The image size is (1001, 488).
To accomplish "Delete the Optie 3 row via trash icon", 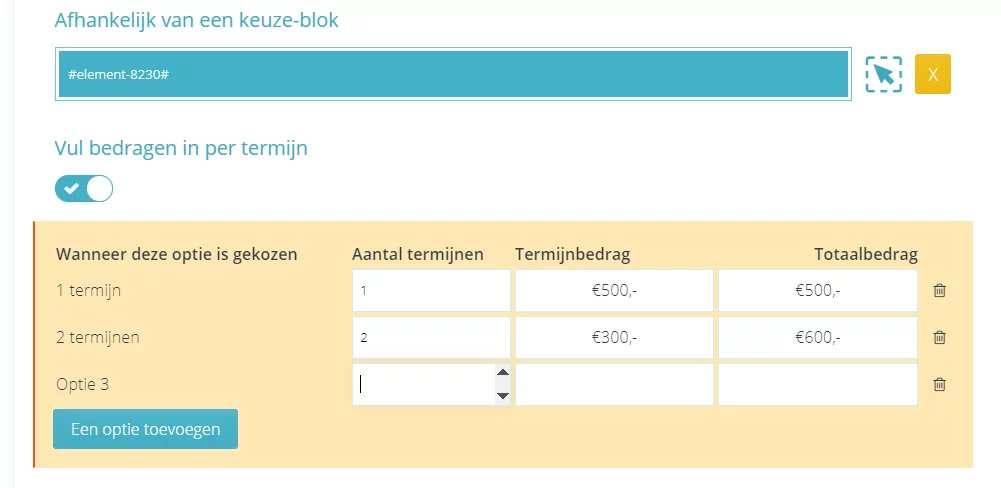I will (939, 385).
